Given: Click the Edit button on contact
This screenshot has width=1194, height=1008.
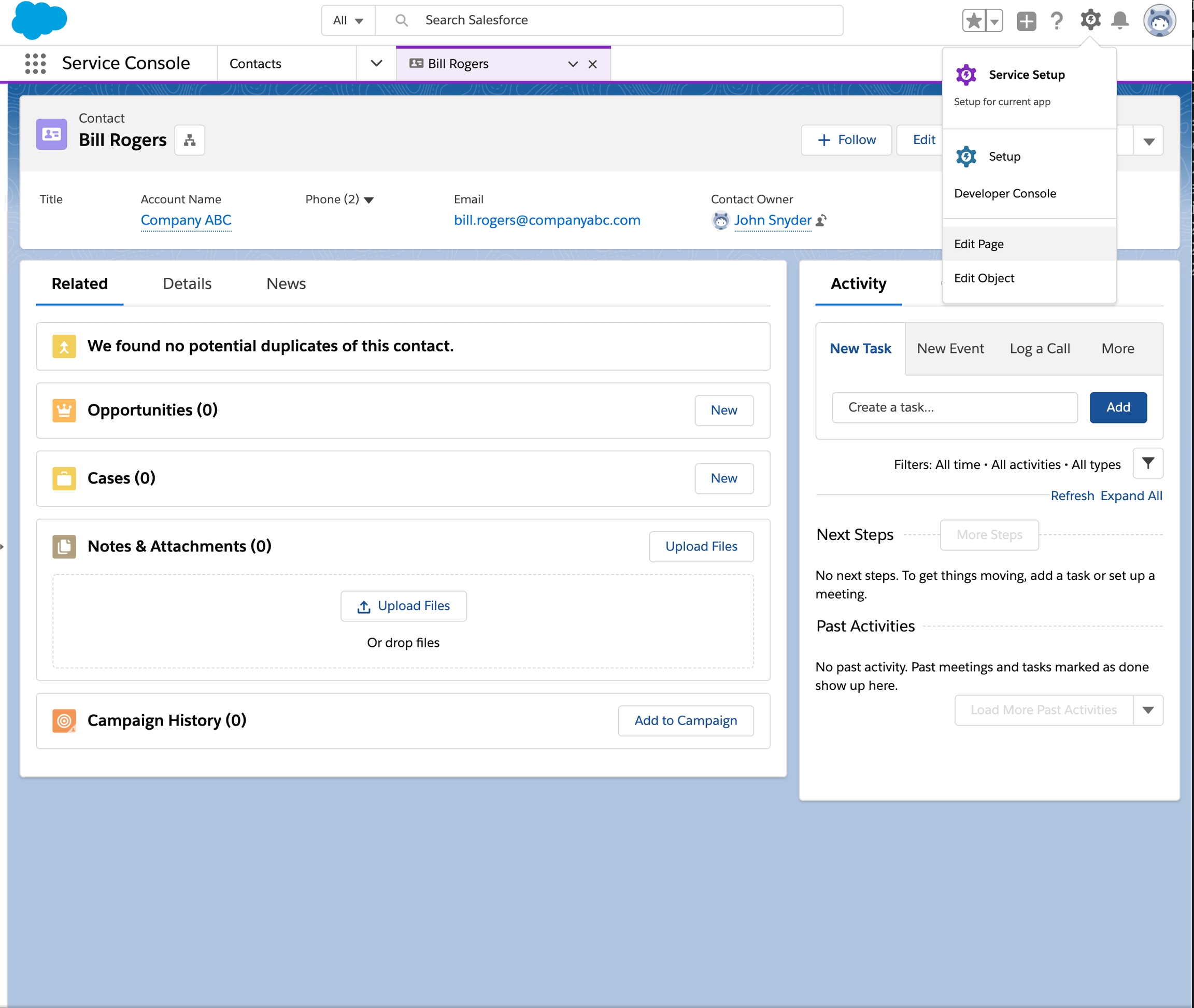Looking at the screenshot, I should [923, 140].
